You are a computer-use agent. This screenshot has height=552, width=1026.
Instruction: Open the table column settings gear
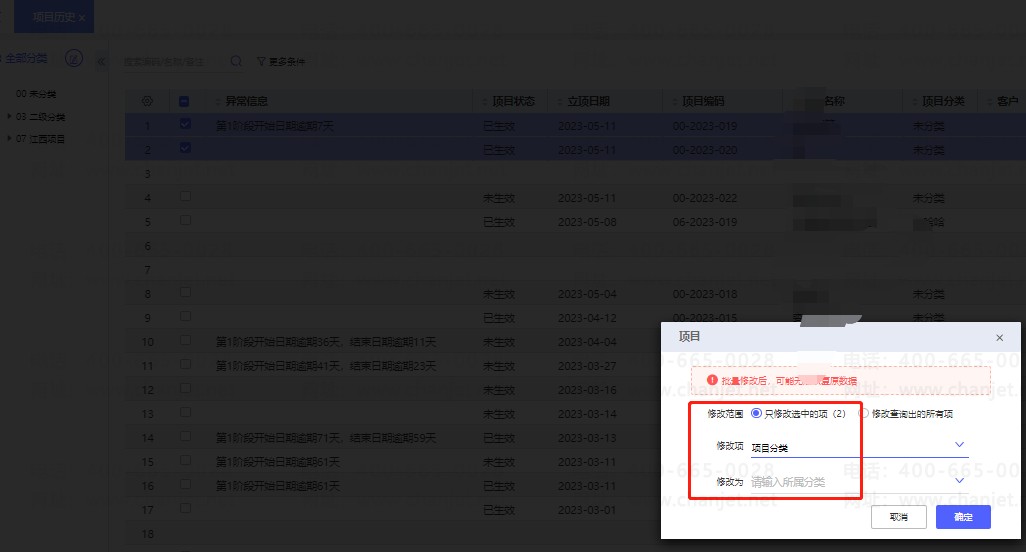coord(147,101)
